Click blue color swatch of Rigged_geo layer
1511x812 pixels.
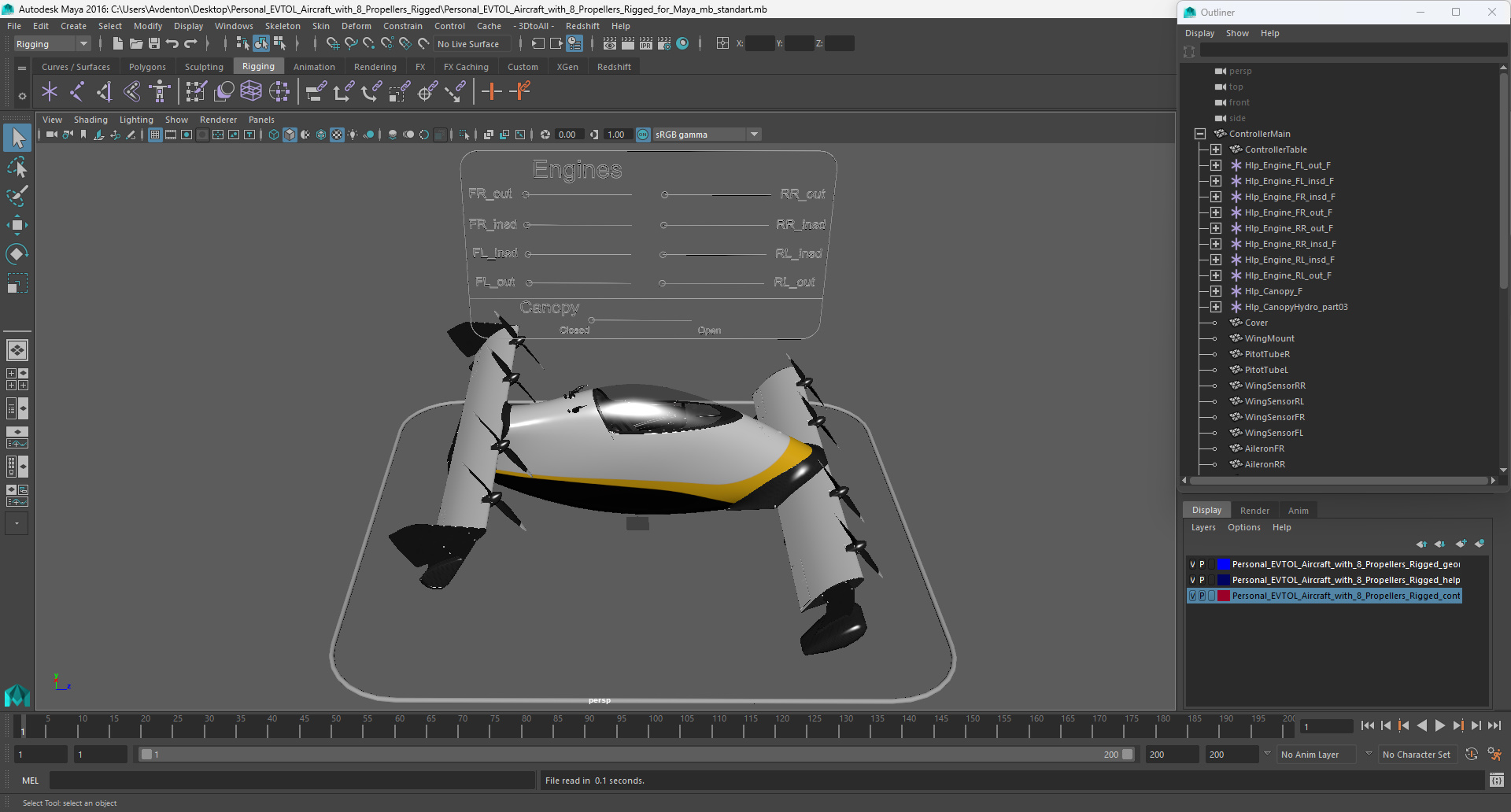coord(1224,564)
